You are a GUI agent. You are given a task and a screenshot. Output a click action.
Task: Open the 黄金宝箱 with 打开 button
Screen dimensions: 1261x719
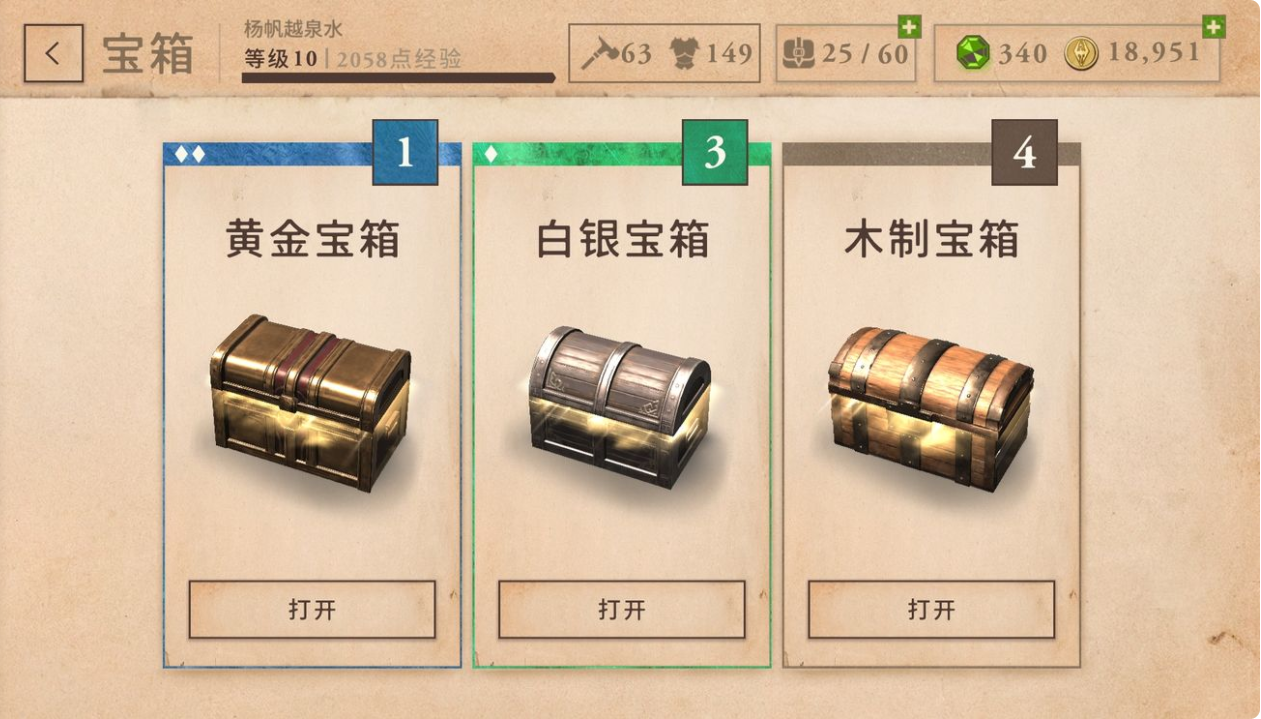pos(312,609)
